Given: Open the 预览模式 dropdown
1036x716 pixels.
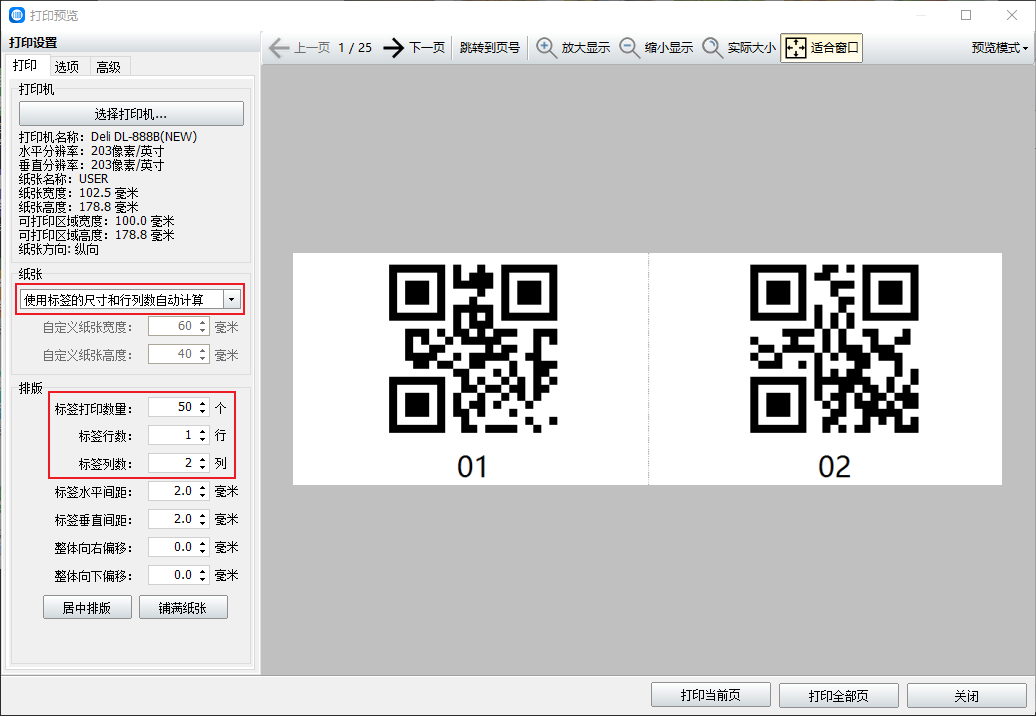Looking at the screenshot, I should 1000,48.
